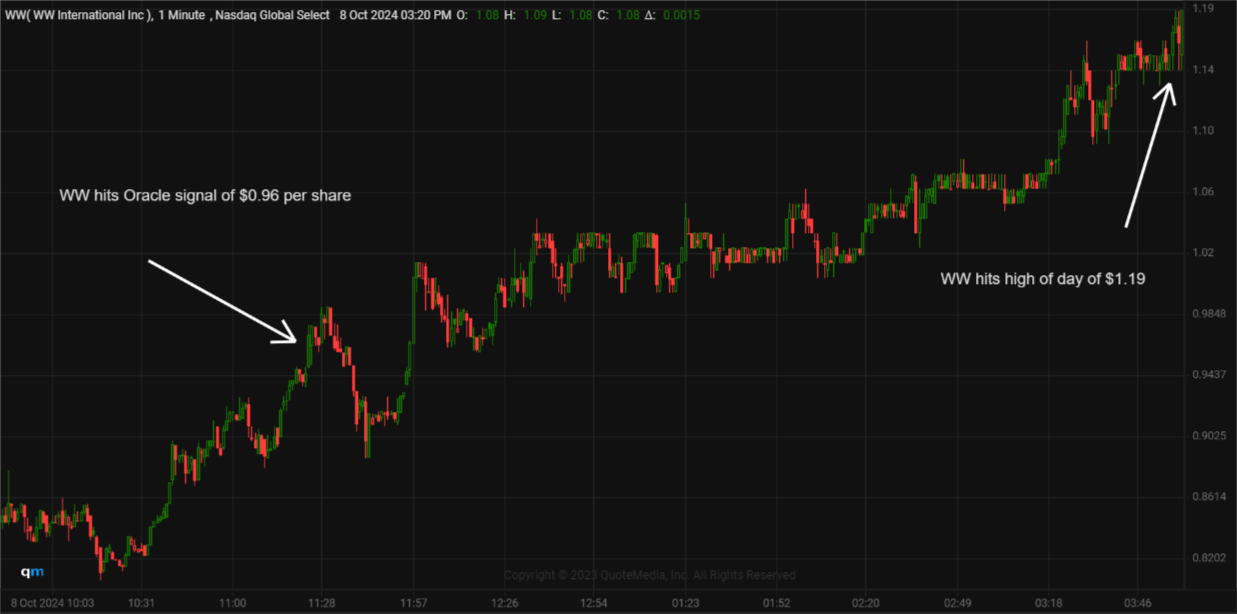1237x614 pixels.
Task: Click the 02:20 time axis label
Action: tap(866, 603)
